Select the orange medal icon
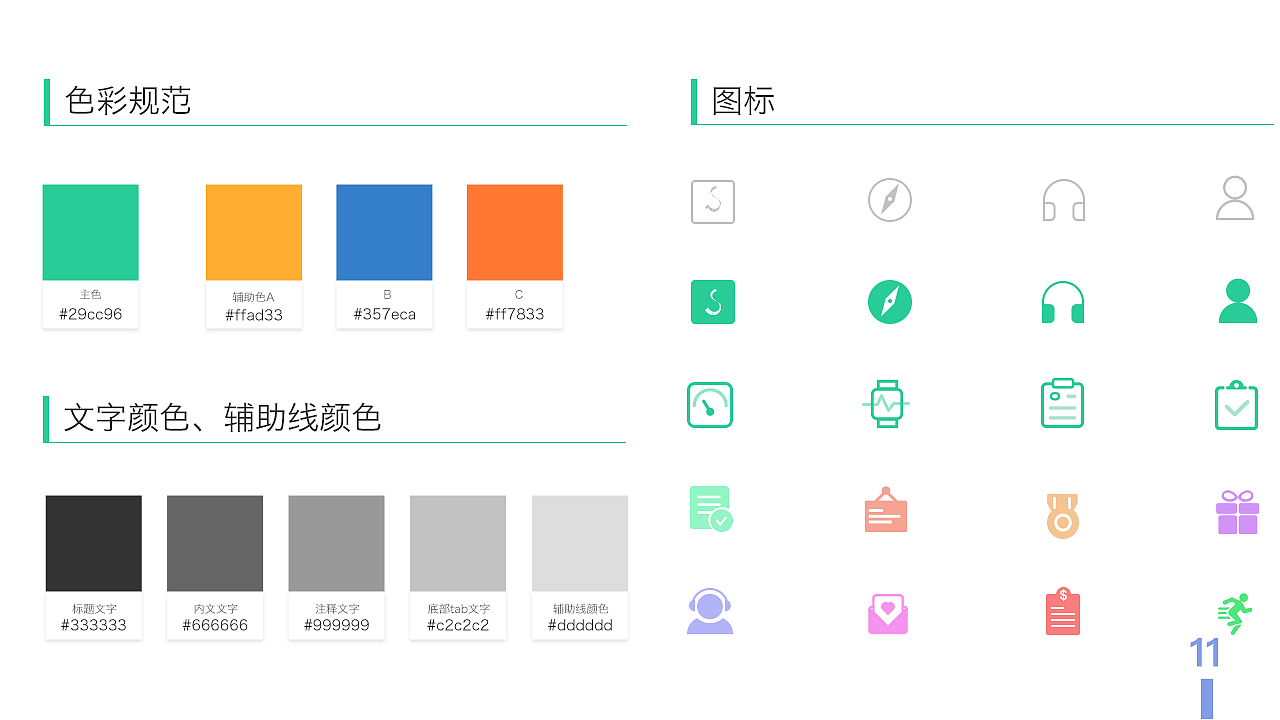Screen dimensions: 1280x720 point(1062,515)
